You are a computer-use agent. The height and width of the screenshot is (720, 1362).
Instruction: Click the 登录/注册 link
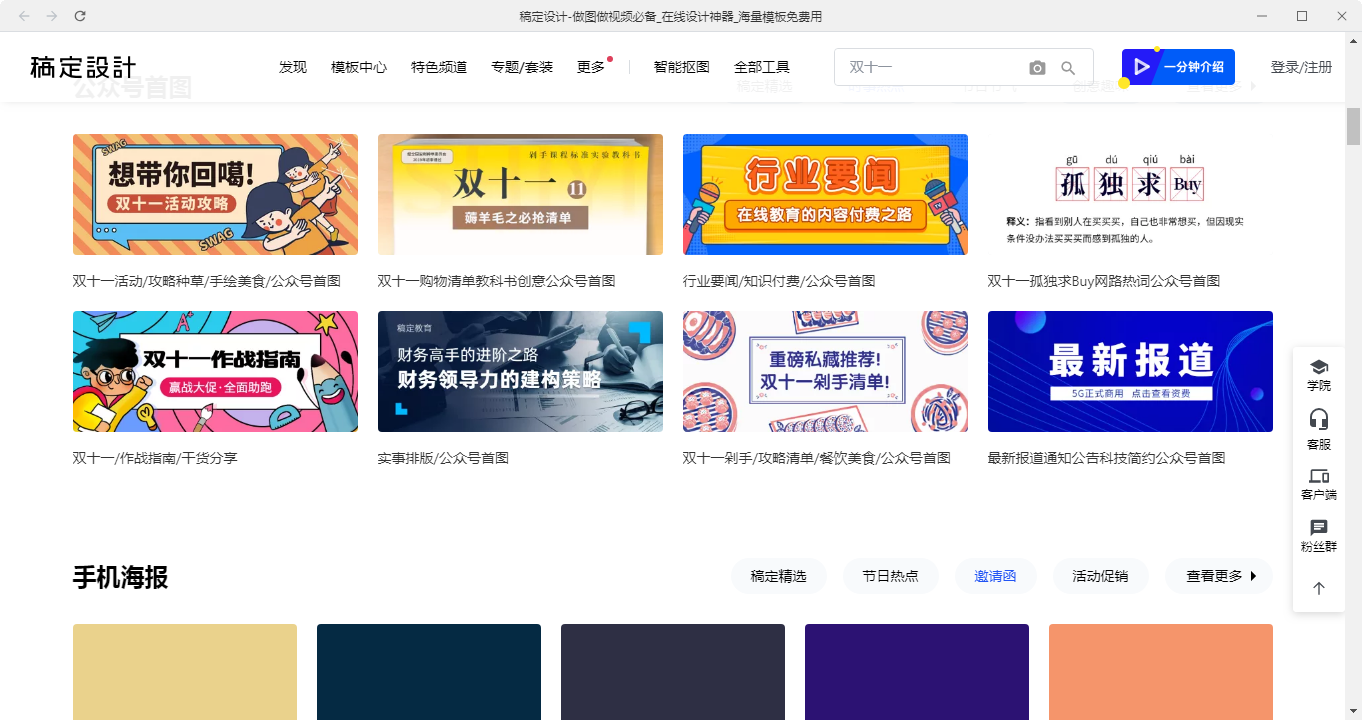1301,67
